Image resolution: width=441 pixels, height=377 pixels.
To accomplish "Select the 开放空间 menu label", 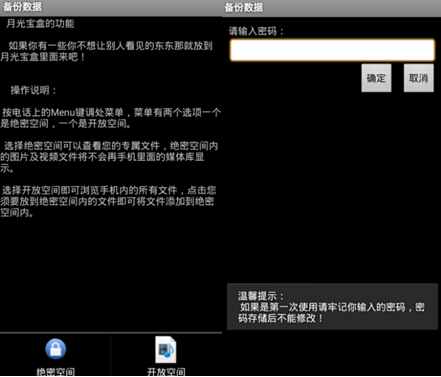I will click(x=166, y=372).
